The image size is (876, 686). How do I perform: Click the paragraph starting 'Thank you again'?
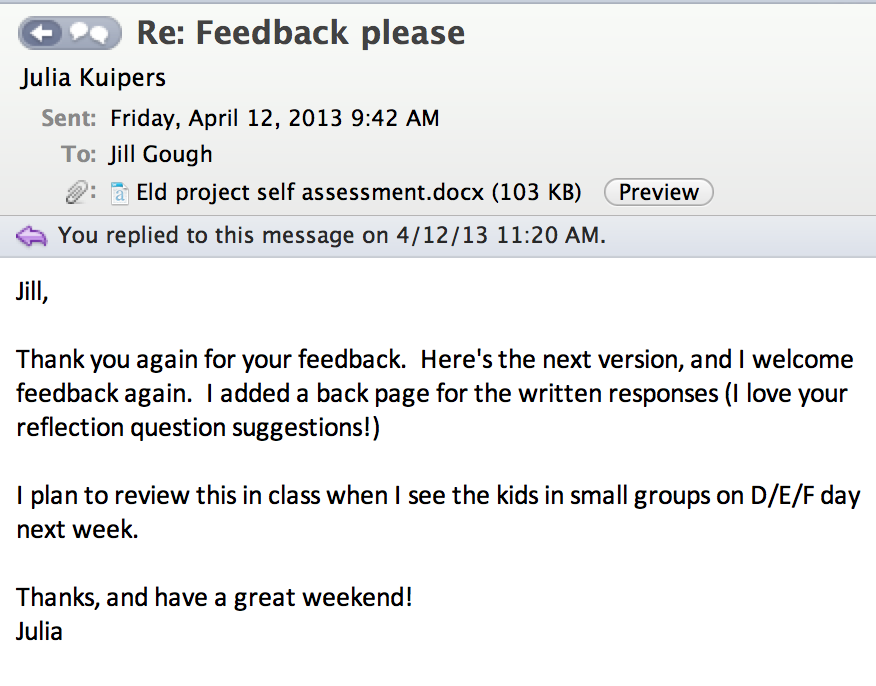[x=432, y=393]
